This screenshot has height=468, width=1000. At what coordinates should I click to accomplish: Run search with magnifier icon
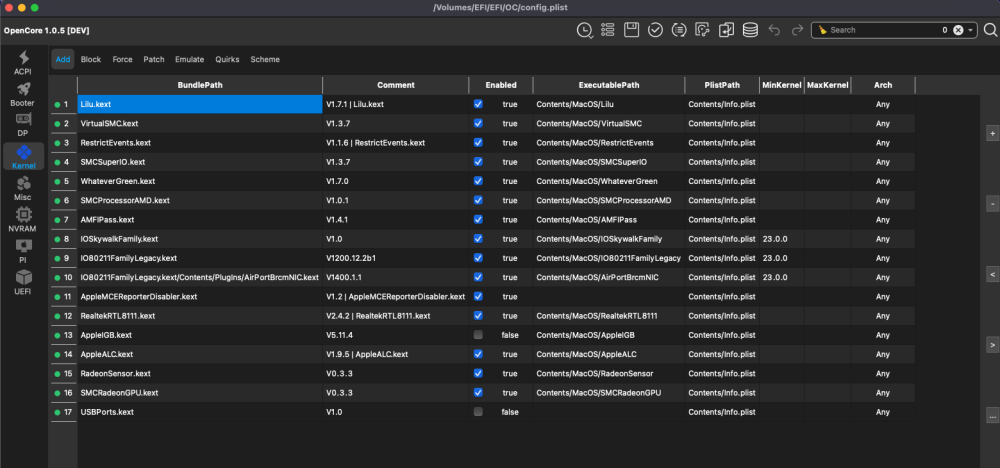pyautogui.click(x=990, y=30)
